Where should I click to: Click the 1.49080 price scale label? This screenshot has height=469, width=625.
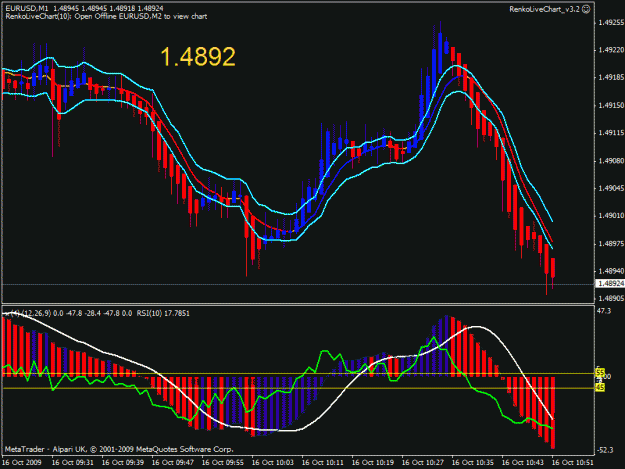tap(611, 161)
